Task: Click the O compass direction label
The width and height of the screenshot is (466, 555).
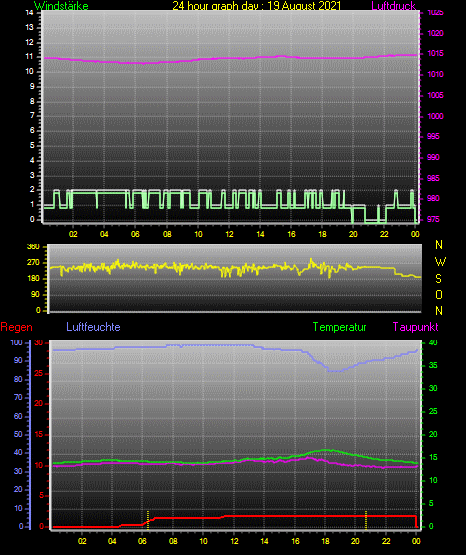Action: tap(439, 294)
